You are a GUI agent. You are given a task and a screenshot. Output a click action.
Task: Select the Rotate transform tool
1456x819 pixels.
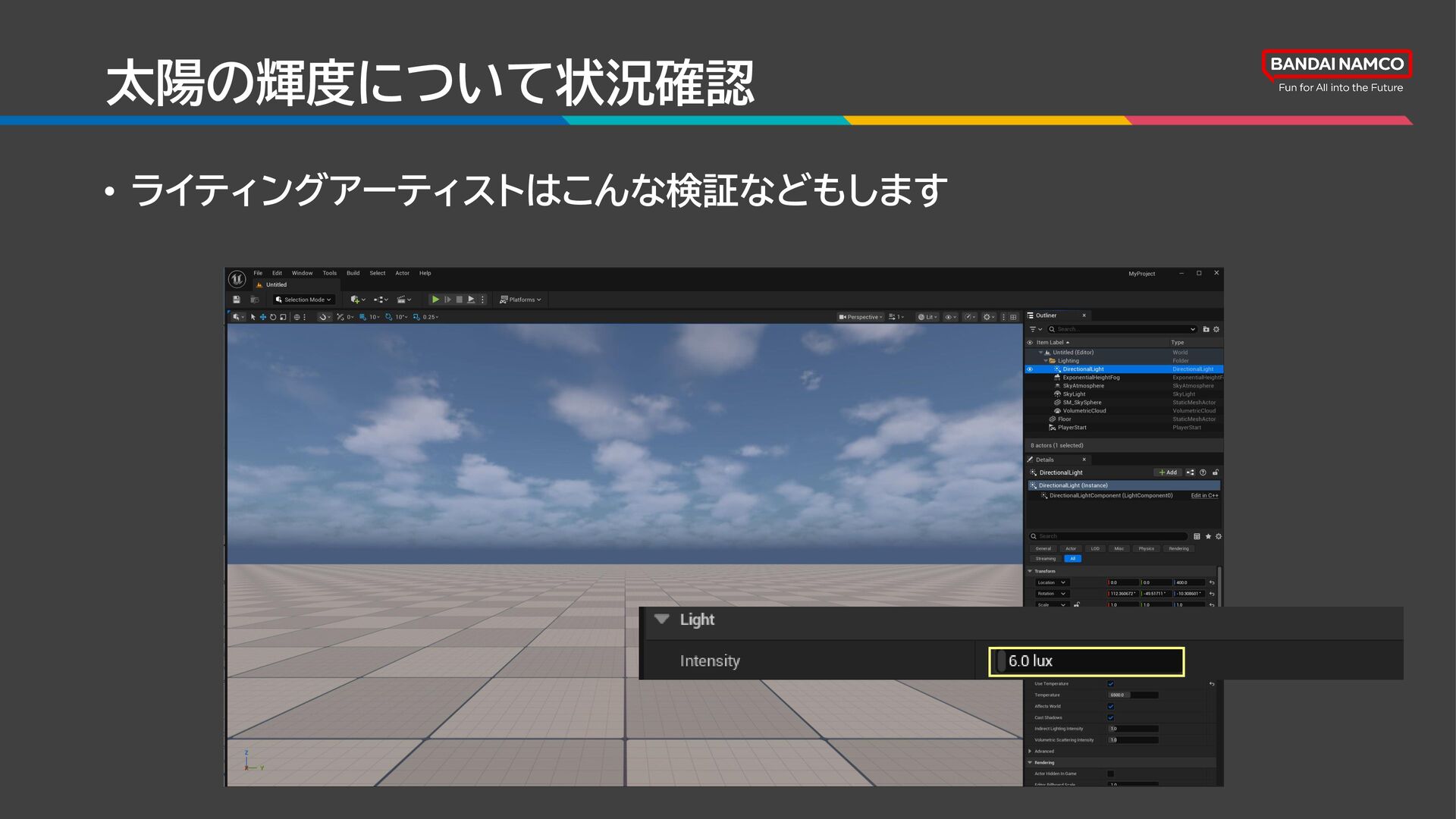[273, 317]
